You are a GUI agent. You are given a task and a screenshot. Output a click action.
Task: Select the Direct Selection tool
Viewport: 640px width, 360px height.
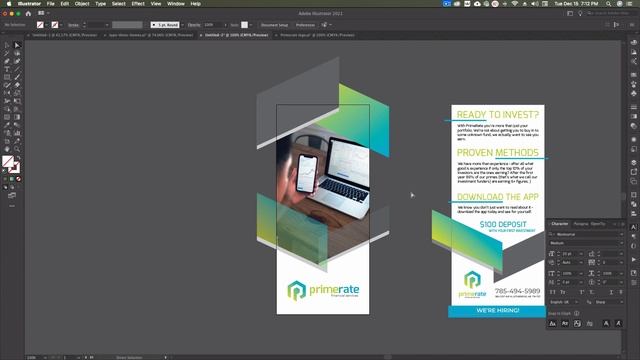click(17, 45)
